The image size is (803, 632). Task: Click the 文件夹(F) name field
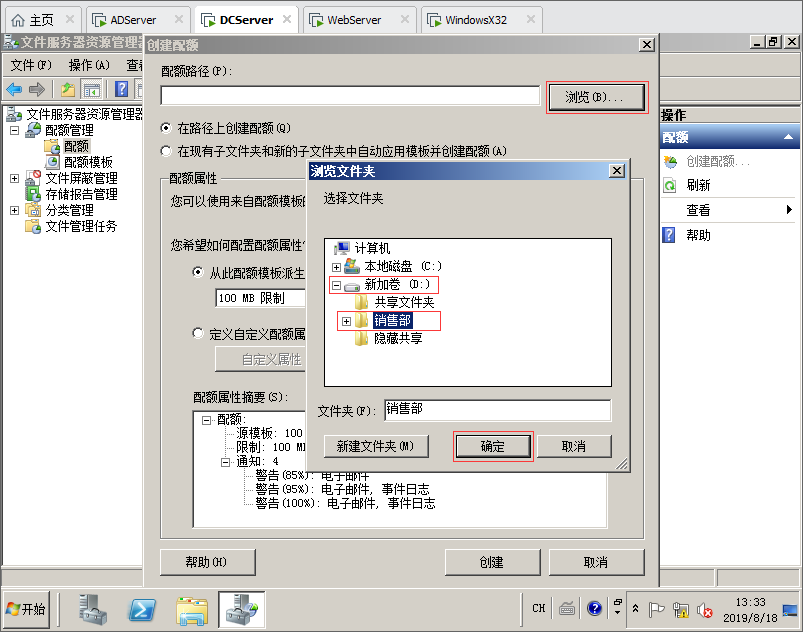coord(497,410)
